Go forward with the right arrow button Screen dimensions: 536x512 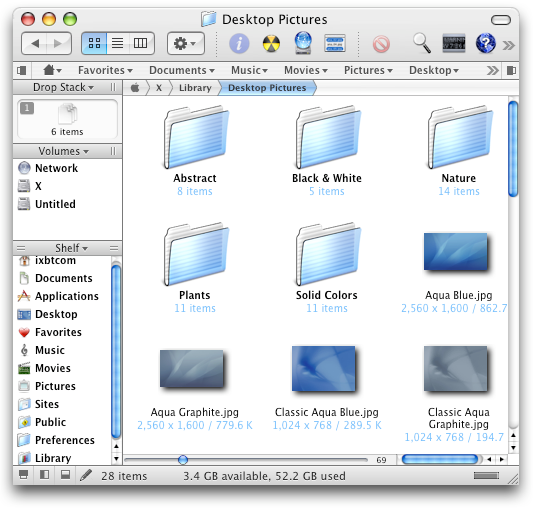coord(58,43)
